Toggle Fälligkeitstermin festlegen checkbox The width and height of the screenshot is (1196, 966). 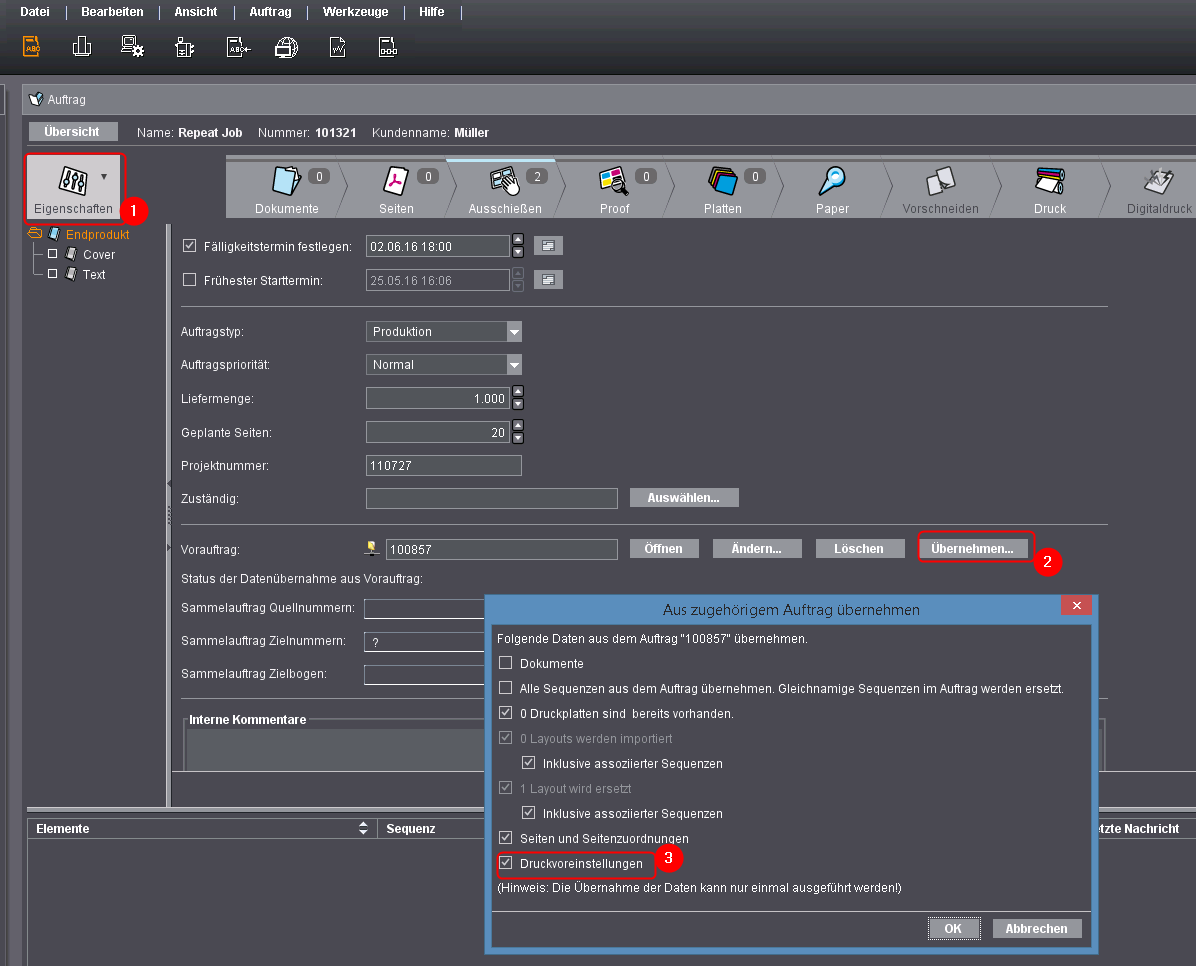click(190, 246)
